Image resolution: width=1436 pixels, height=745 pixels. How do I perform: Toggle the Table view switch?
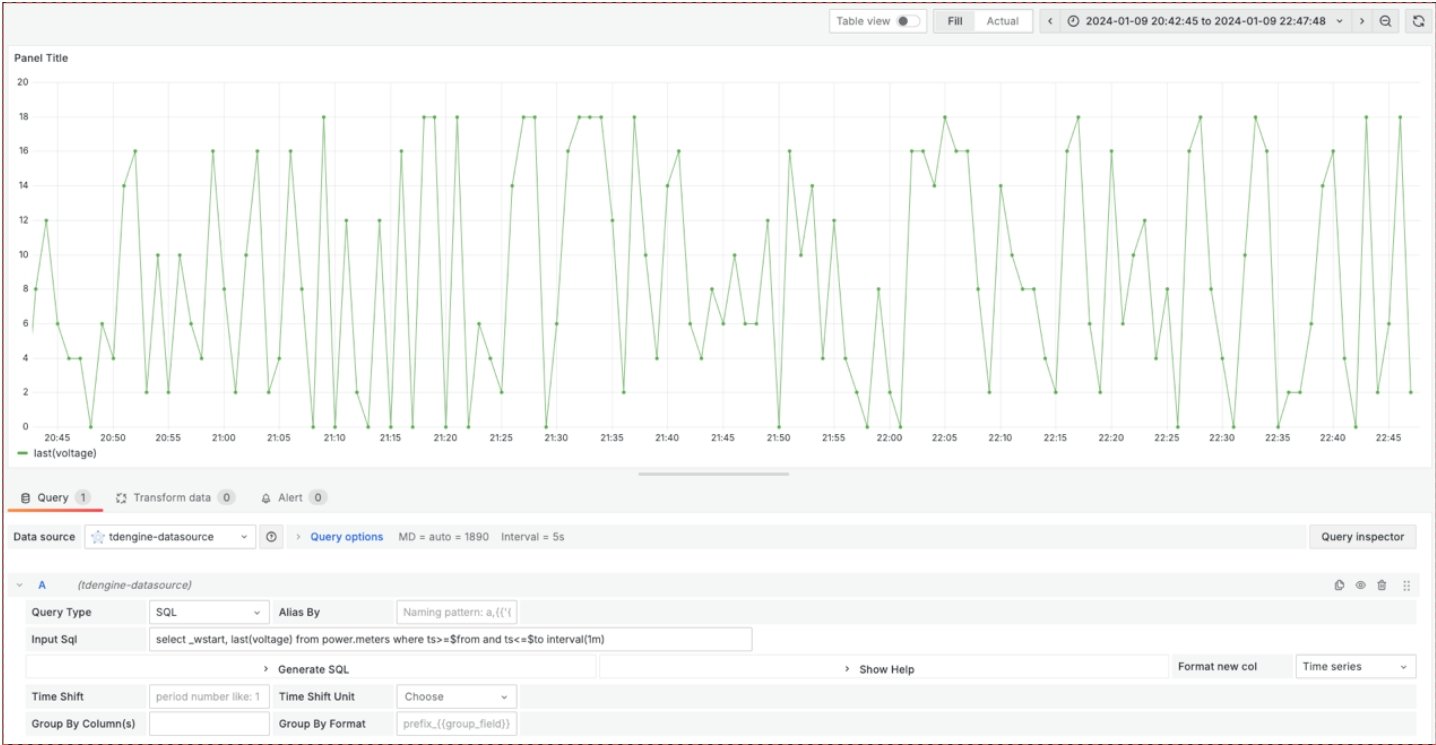907,21
